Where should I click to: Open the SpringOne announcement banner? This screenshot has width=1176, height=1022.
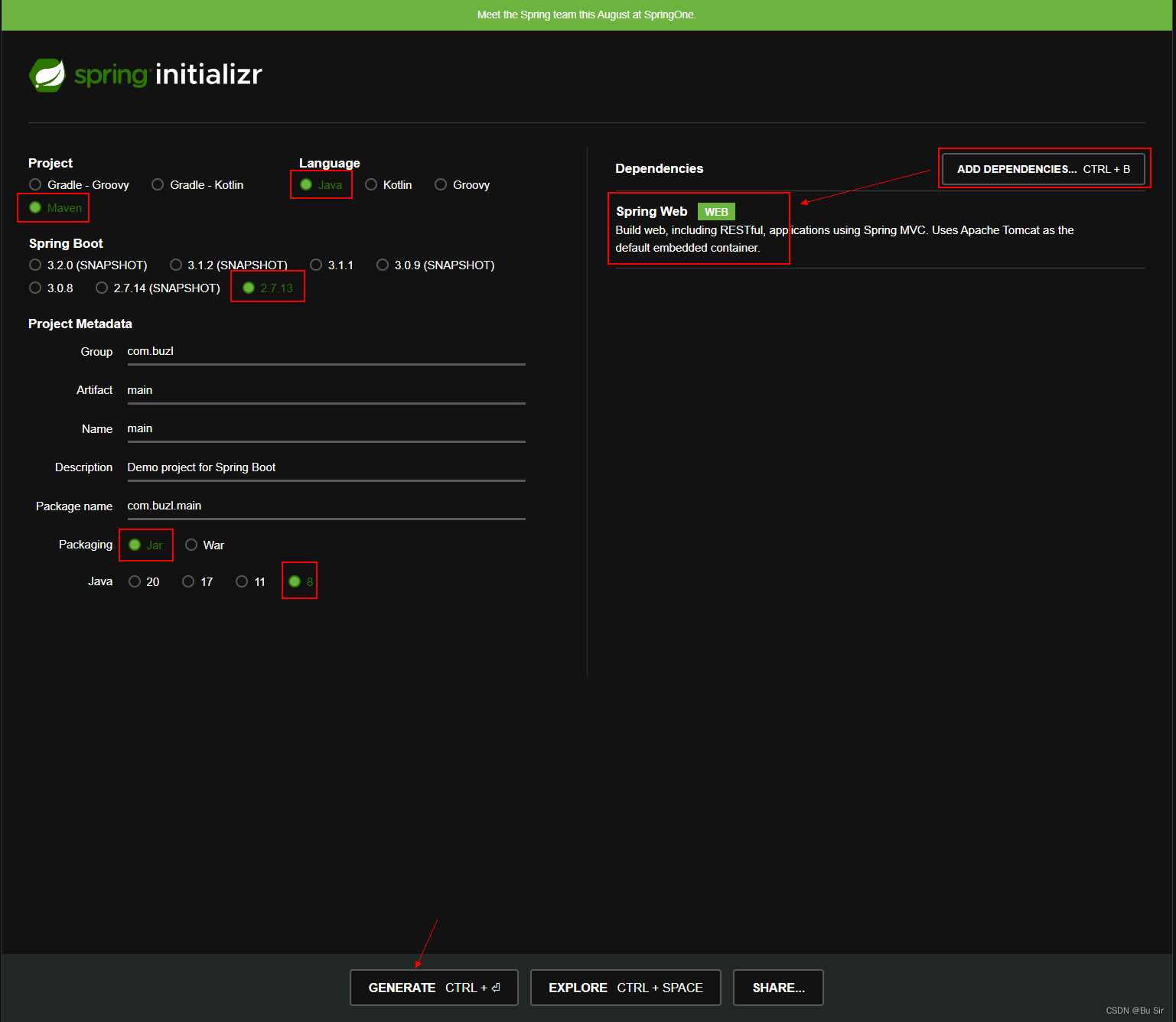(587, 15)
